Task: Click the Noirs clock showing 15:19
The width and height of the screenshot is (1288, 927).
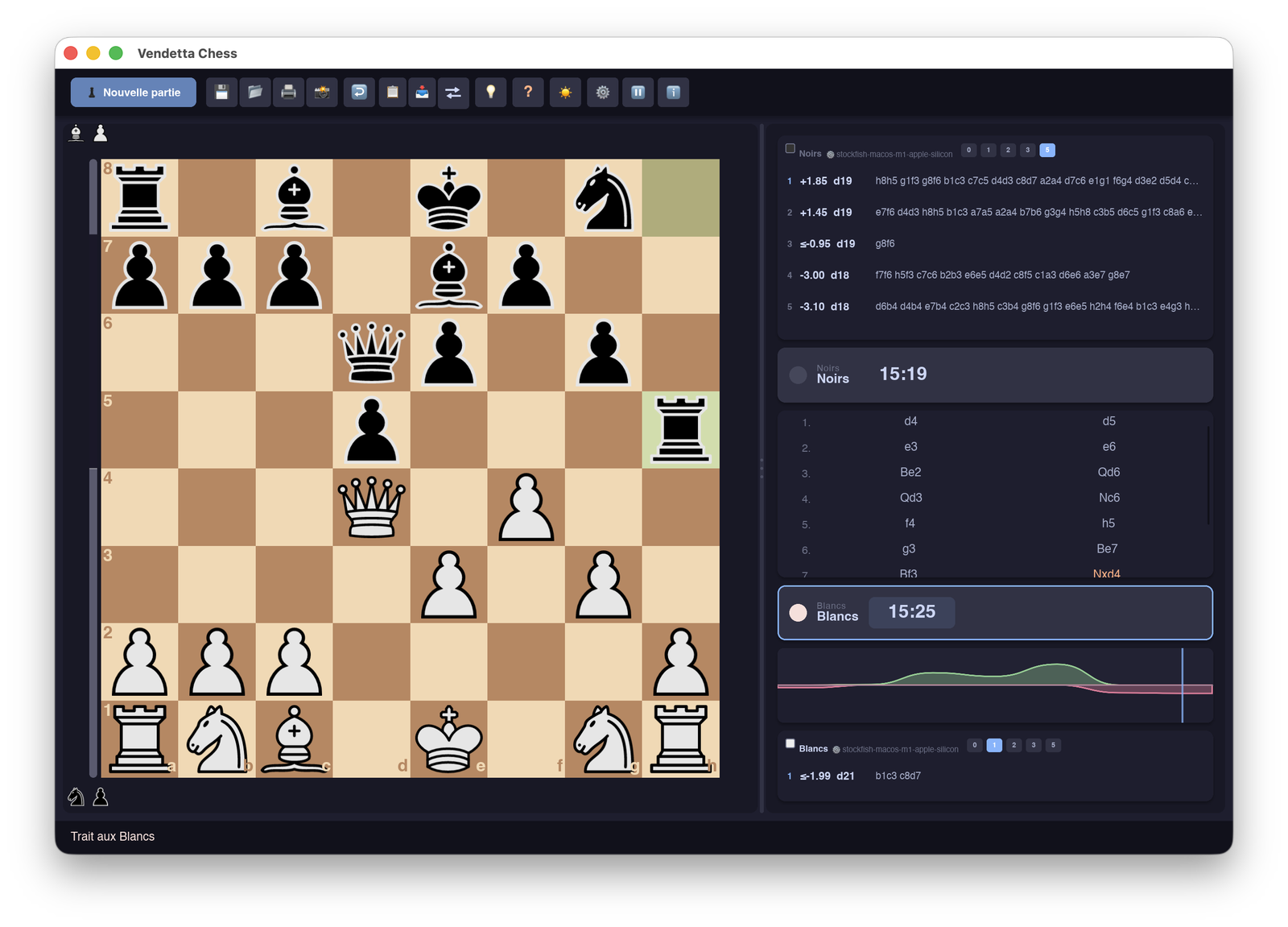Action: (x=903, y=374)
